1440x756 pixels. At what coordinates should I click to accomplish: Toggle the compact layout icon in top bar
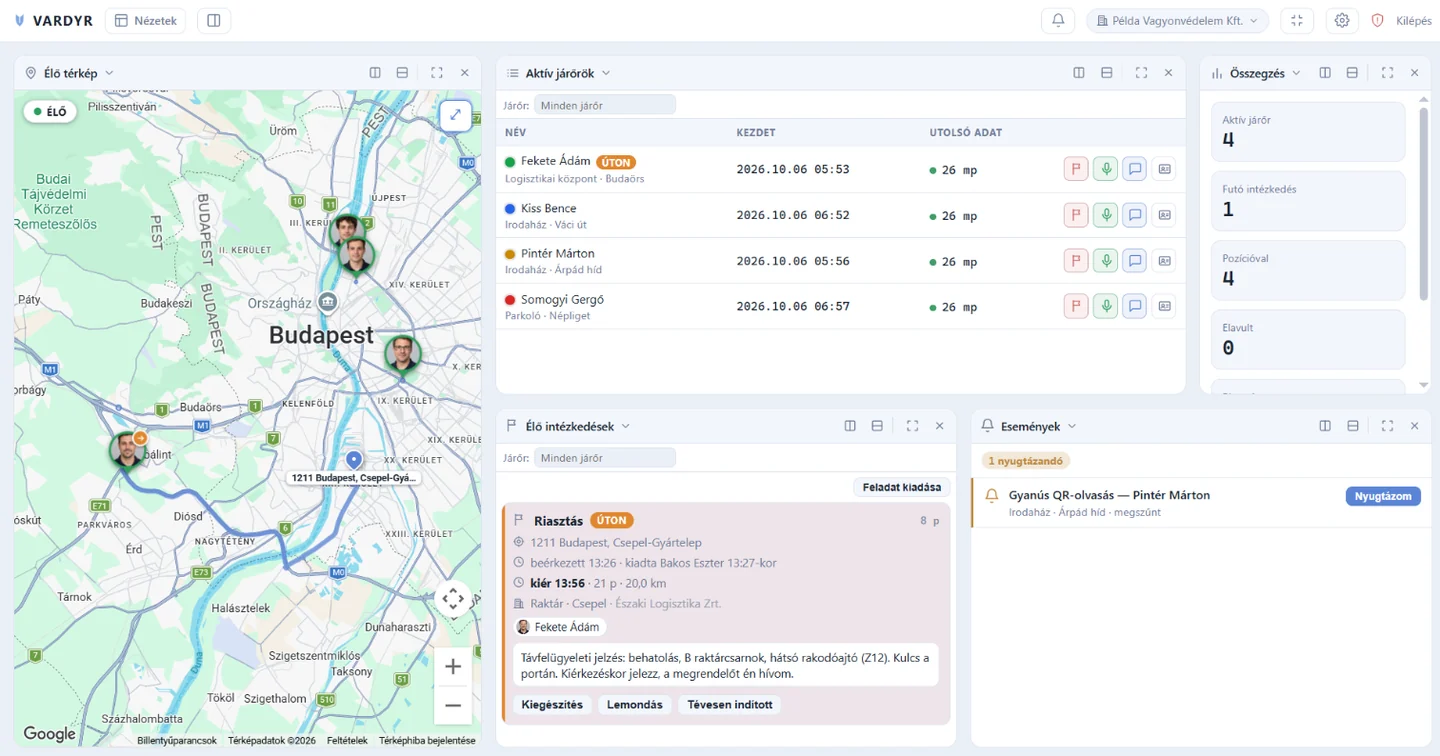1297,20
